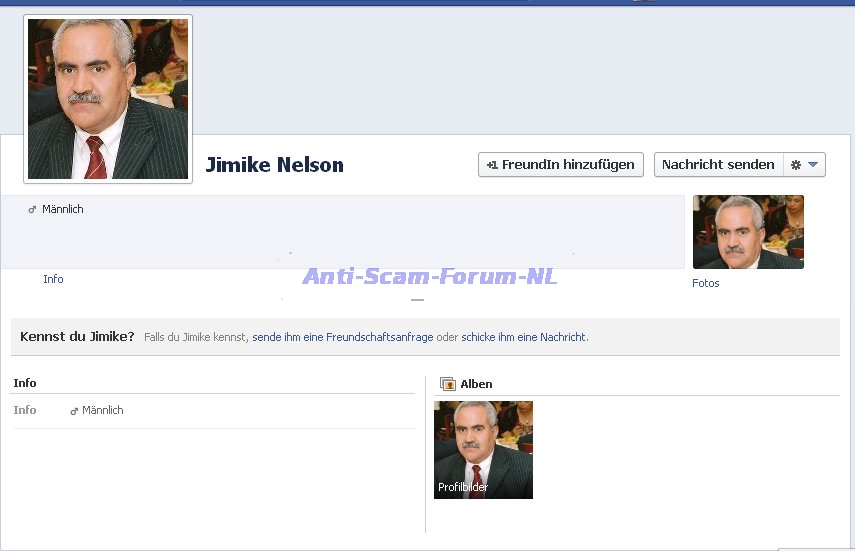Click the male icon in the Info details row
Image resolution: width=855 pixels, height=551 pixels.
(x=74, y=411)
